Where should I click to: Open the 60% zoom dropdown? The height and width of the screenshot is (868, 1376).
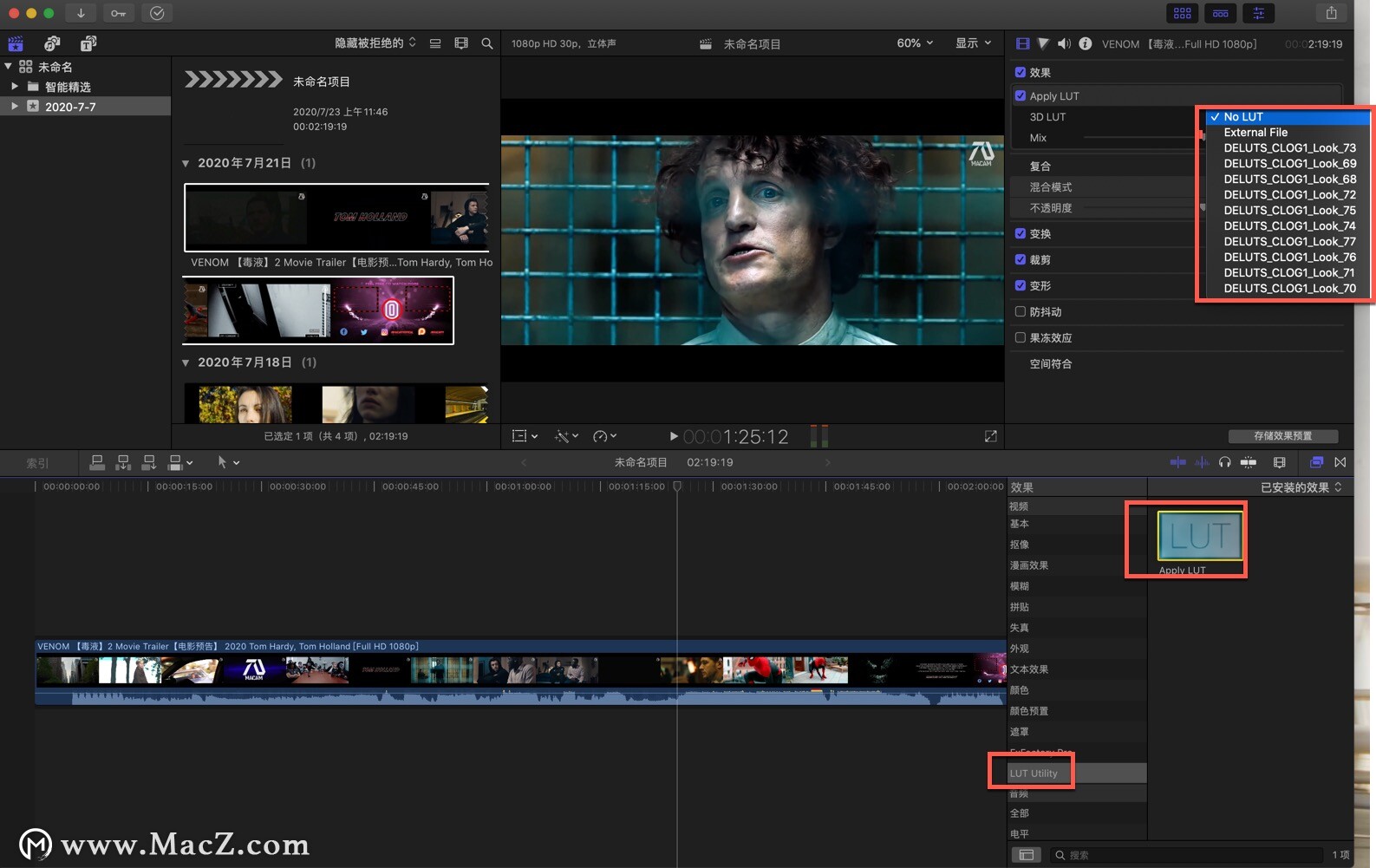[x=915, y=43]
